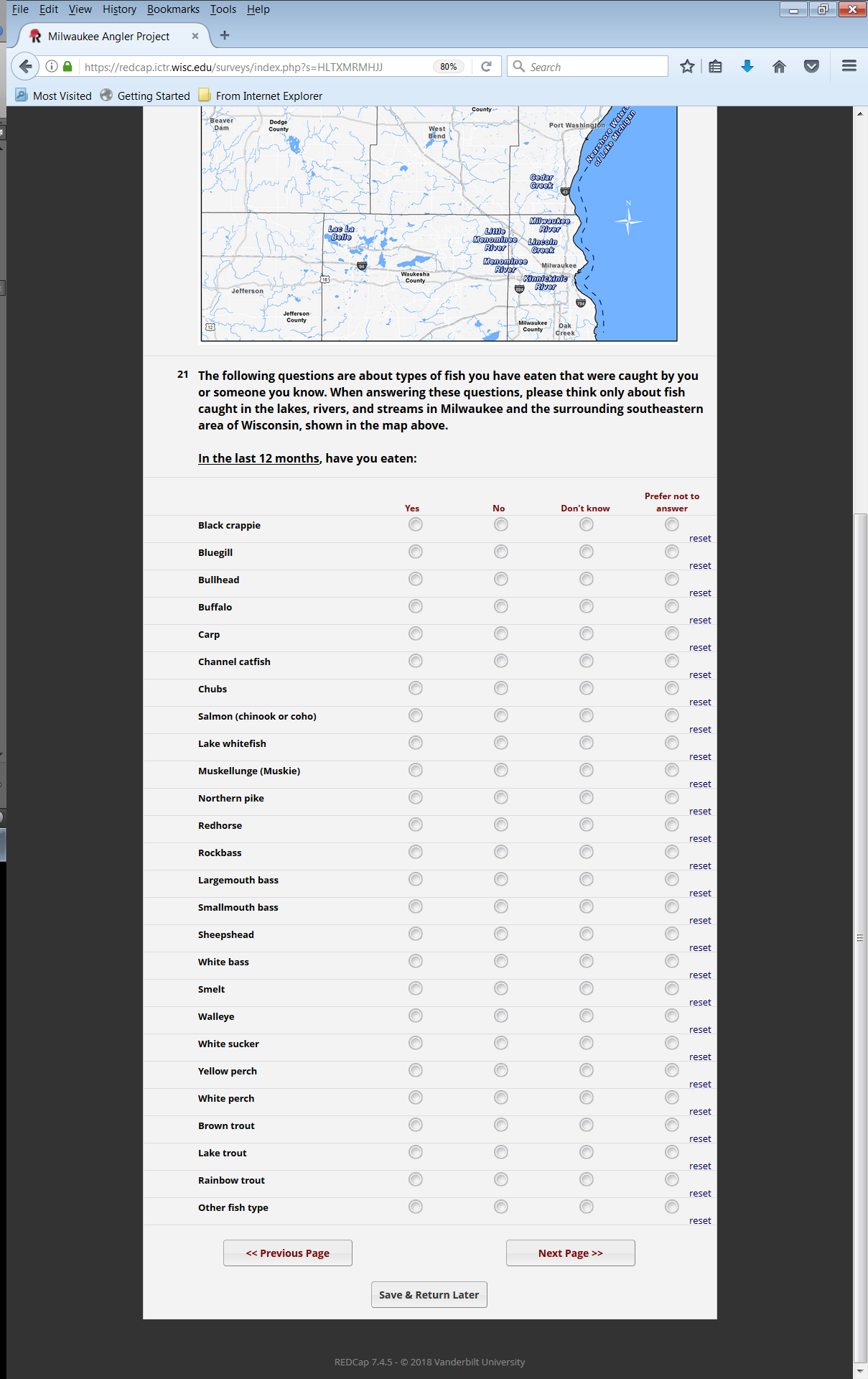Choose Don't know for Walleye
868x1379 pixels.
(x=586, y=1016)
